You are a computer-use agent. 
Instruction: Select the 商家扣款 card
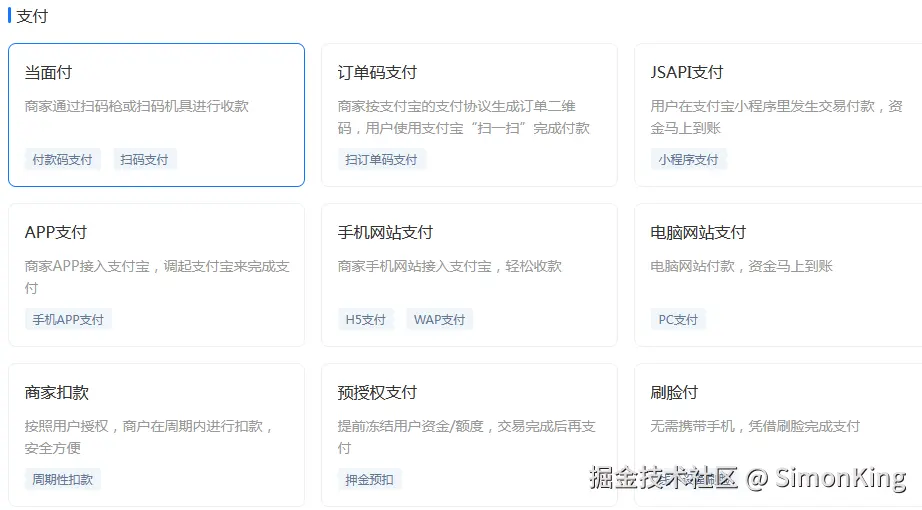[x=156, y=435]
